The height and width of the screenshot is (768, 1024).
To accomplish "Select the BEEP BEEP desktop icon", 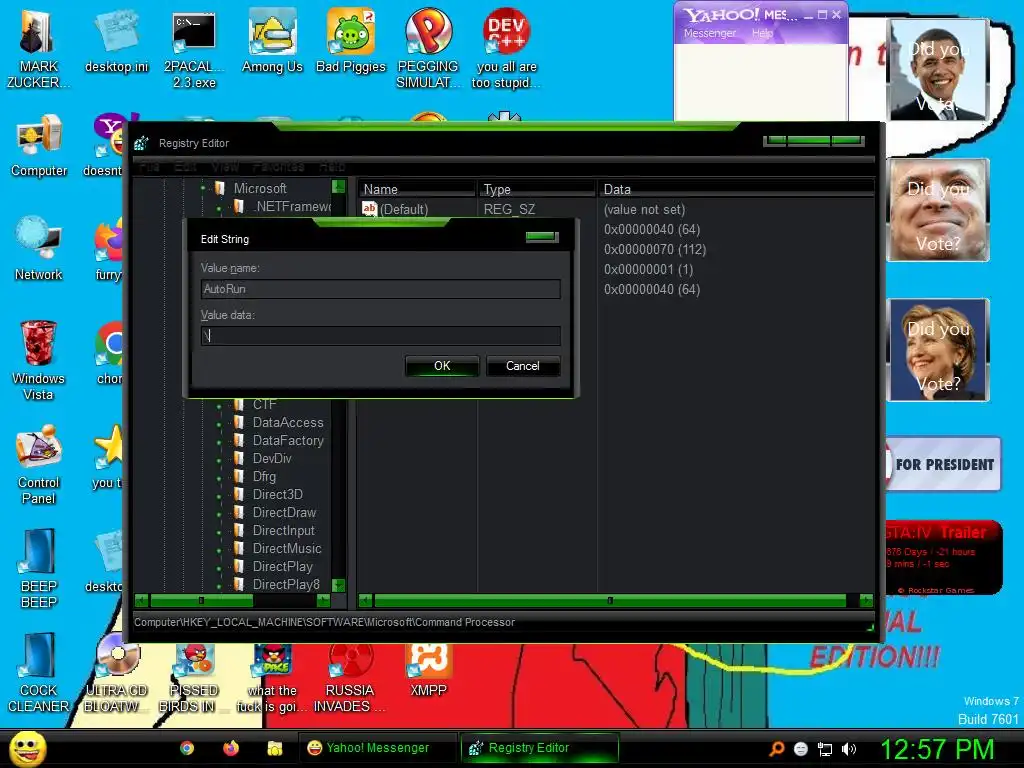I will pos(39,568).
